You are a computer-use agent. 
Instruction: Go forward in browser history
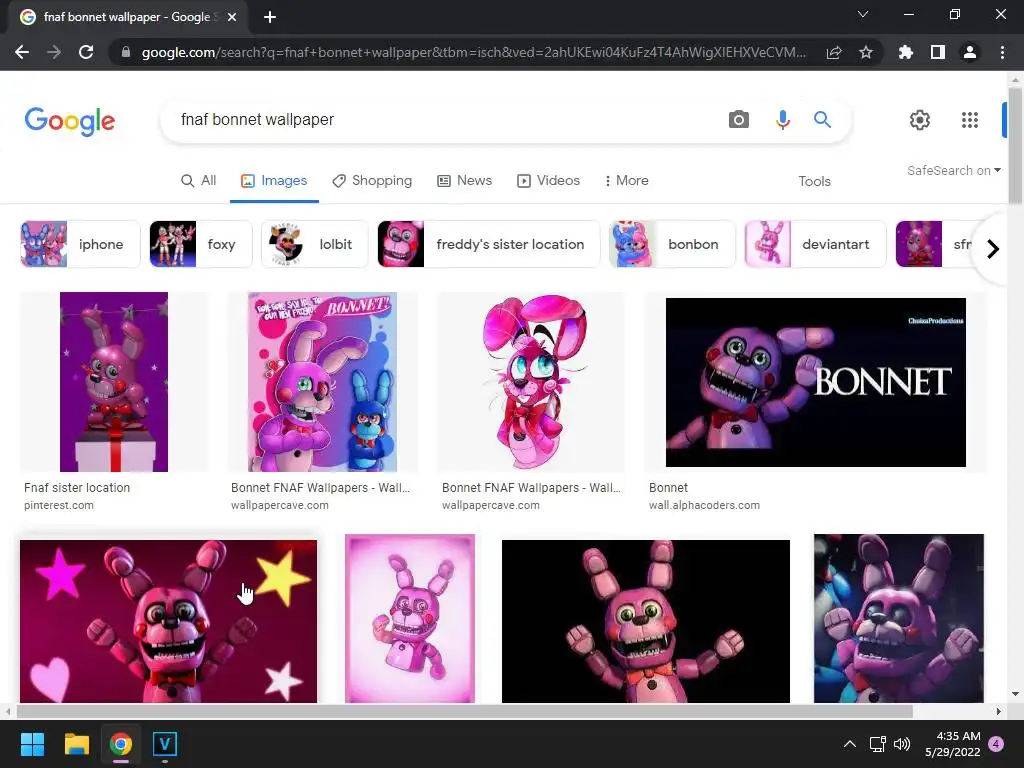pos(54,52)
